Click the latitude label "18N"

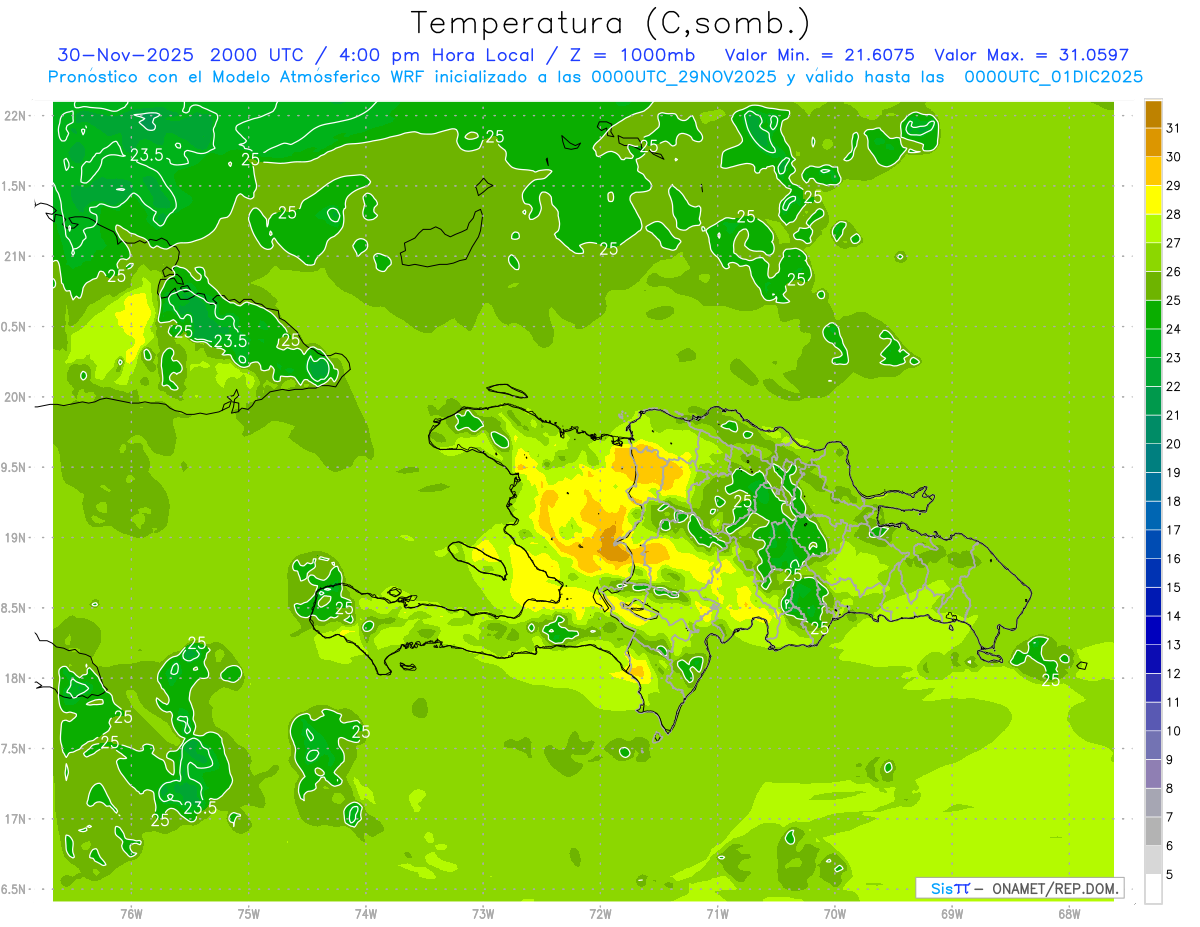pyautogui.click(x=17, y=678)
